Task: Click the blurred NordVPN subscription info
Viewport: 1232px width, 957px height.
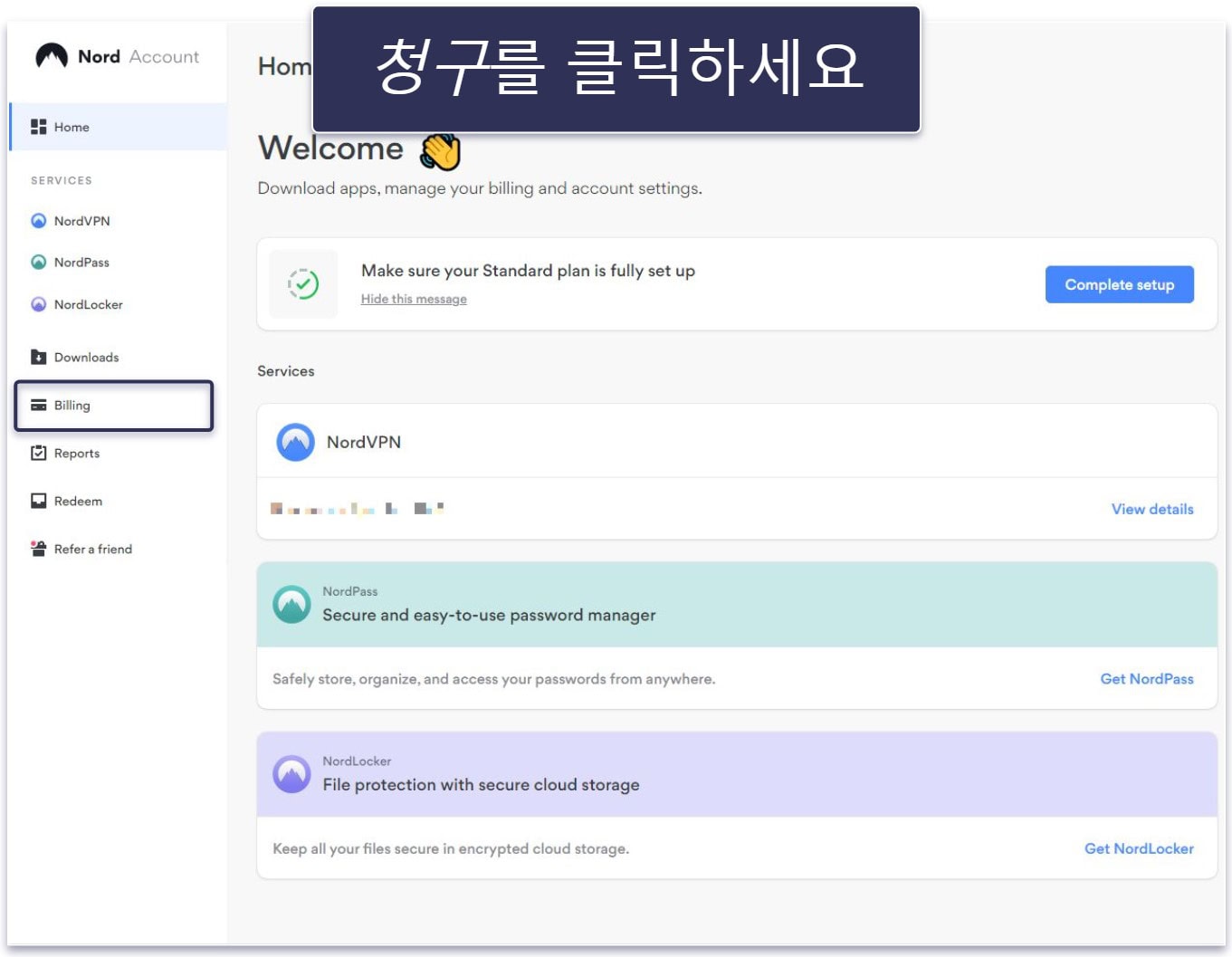Action: (357, 509)
